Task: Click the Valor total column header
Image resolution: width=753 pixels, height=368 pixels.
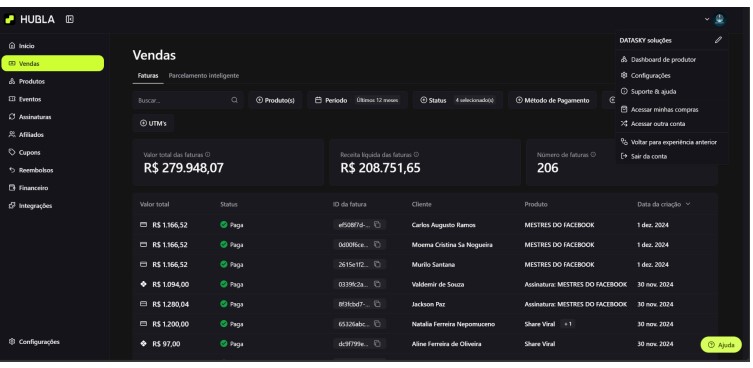Action: tap(155, 204)
